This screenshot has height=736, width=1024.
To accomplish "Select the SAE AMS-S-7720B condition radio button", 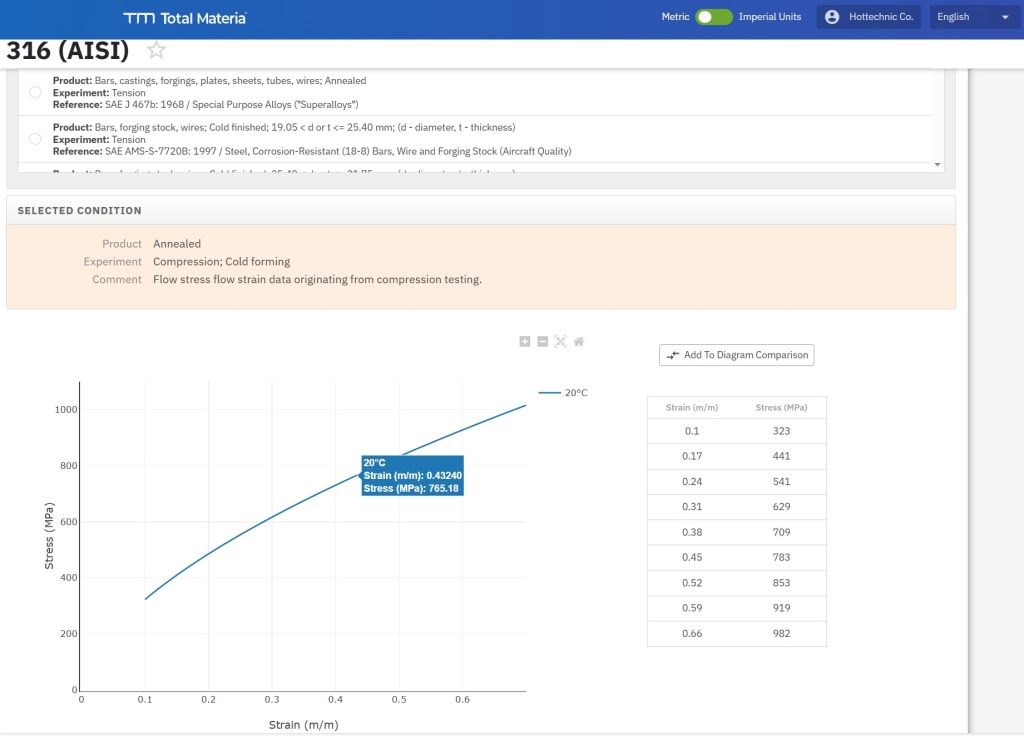I will (x=36, y=139).
